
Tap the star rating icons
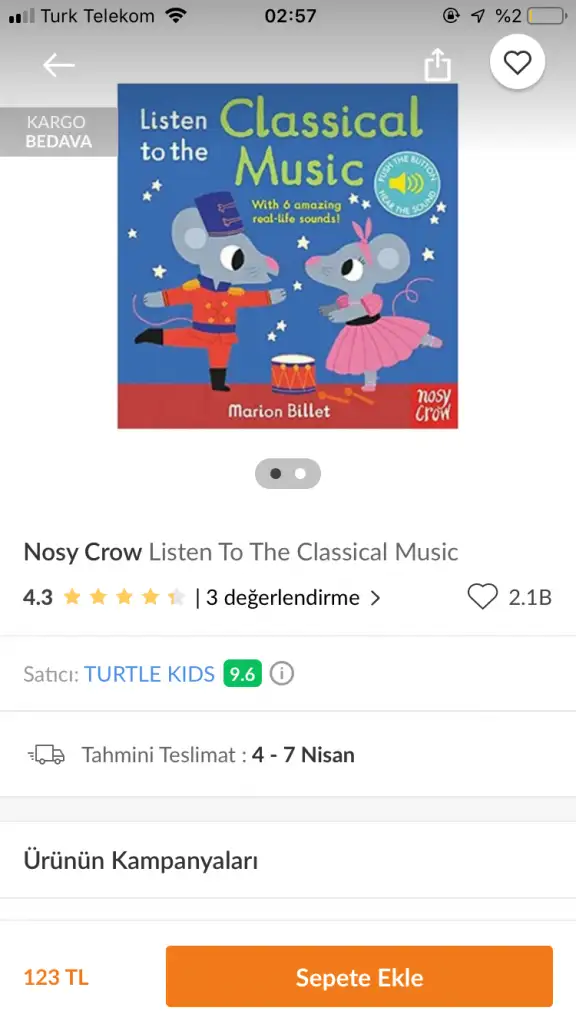pos(124,597)
